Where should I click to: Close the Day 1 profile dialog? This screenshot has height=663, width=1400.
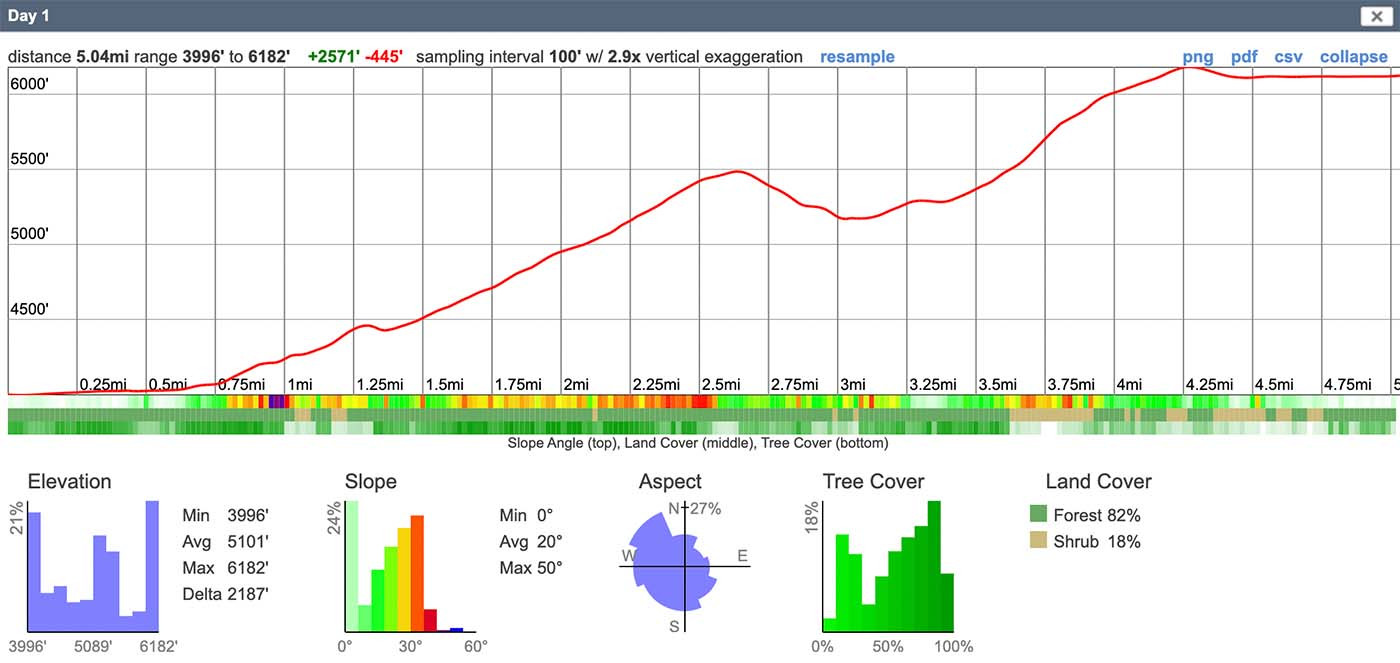(x=1376, y=16)
